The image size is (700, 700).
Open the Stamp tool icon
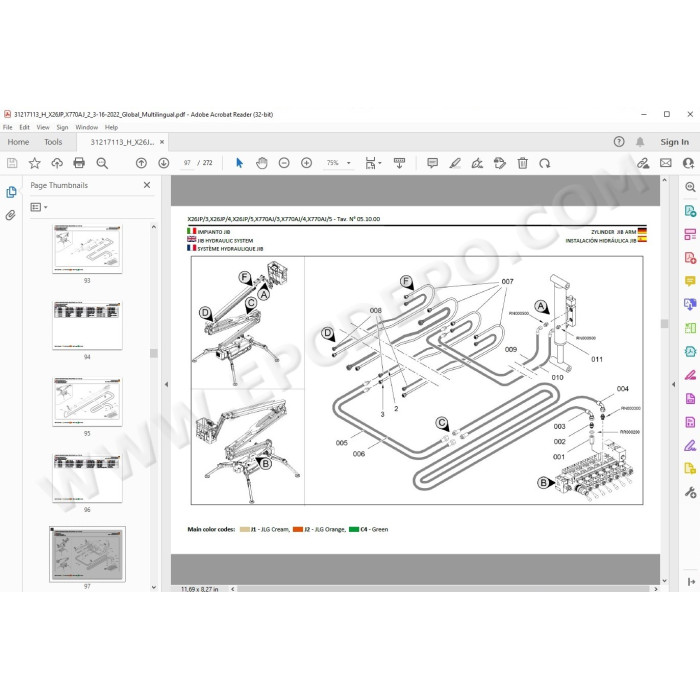pos(500,163)
